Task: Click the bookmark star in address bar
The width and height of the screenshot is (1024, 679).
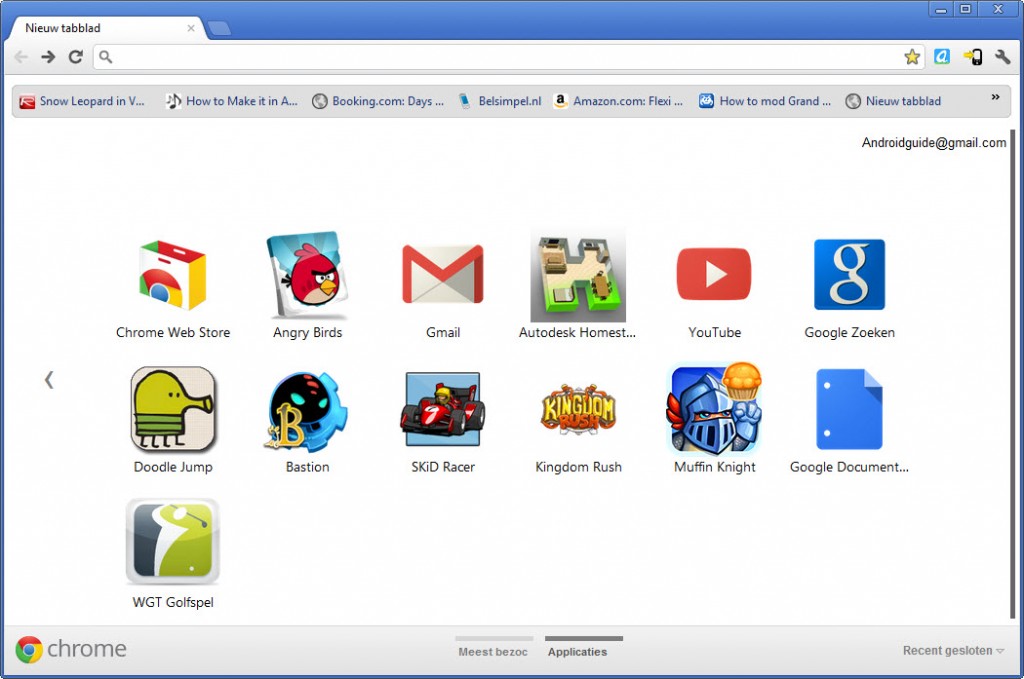Action: (911, 57)
